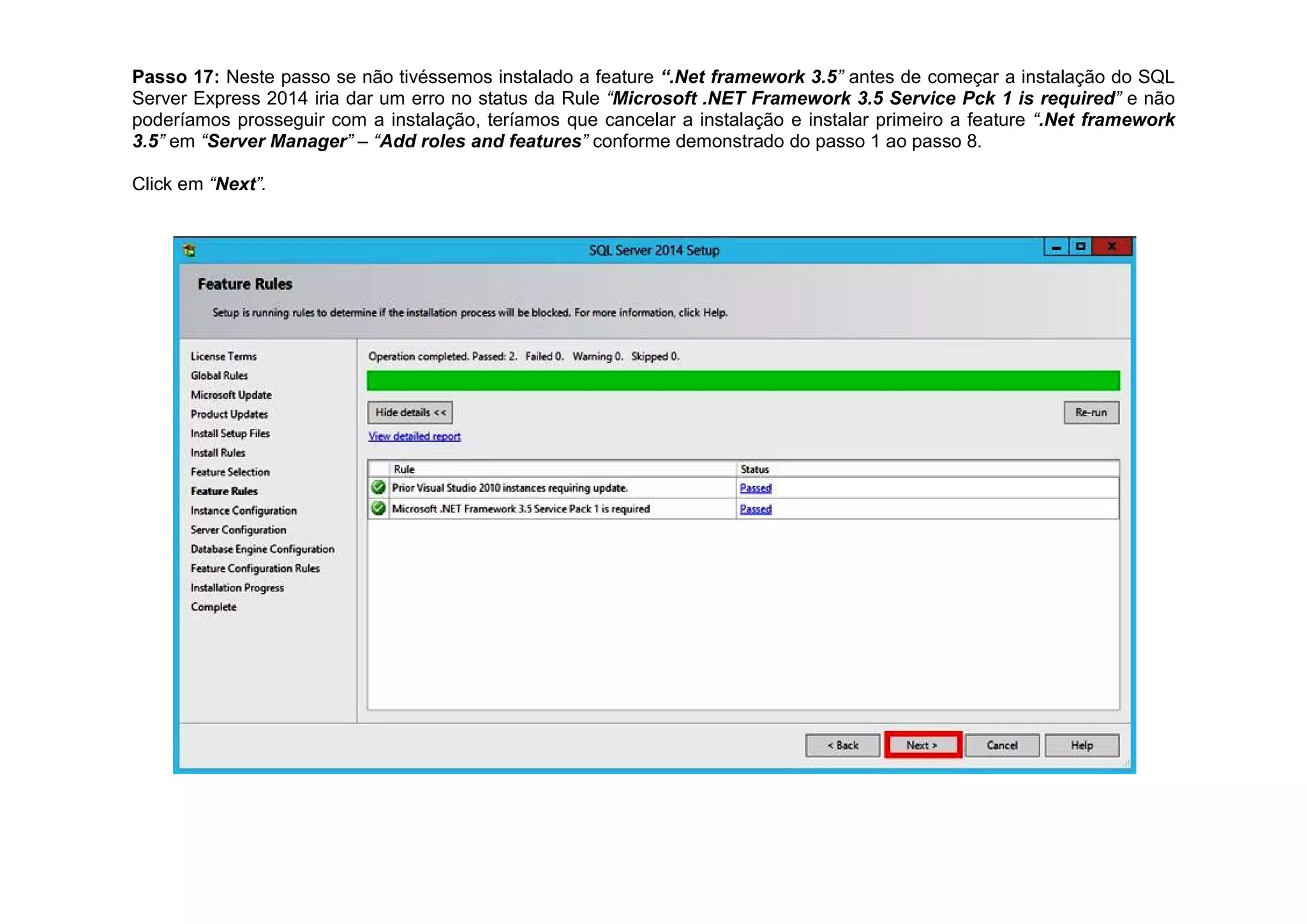Open Passed status link for Visual Studio 2010 rule
The width and height of the screenshot is (1307, 924).
coord(756,488)
